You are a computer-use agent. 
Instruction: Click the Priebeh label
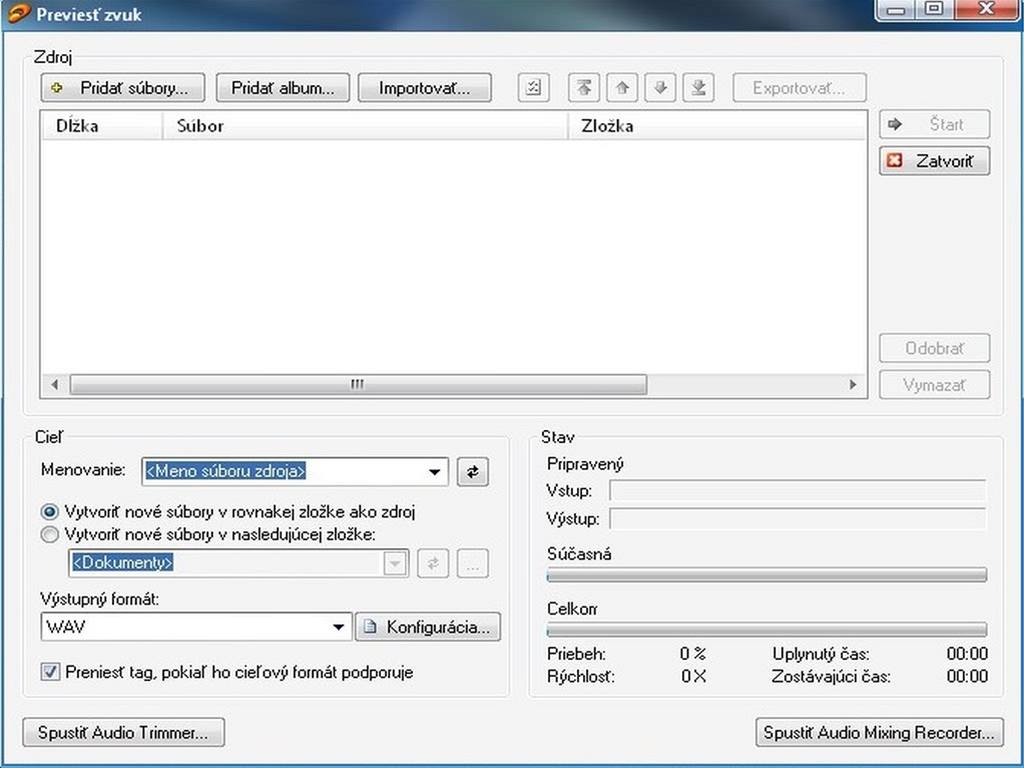577,654
